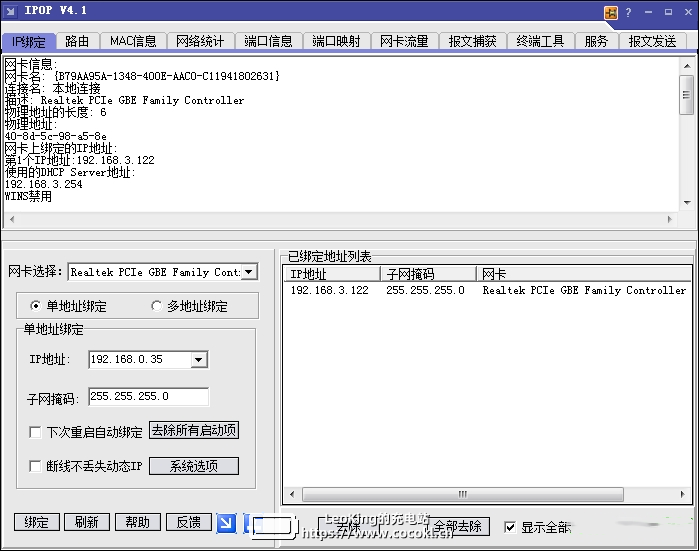
Task: Click the IPOP app icon in title bar
Action: [10, 12]
